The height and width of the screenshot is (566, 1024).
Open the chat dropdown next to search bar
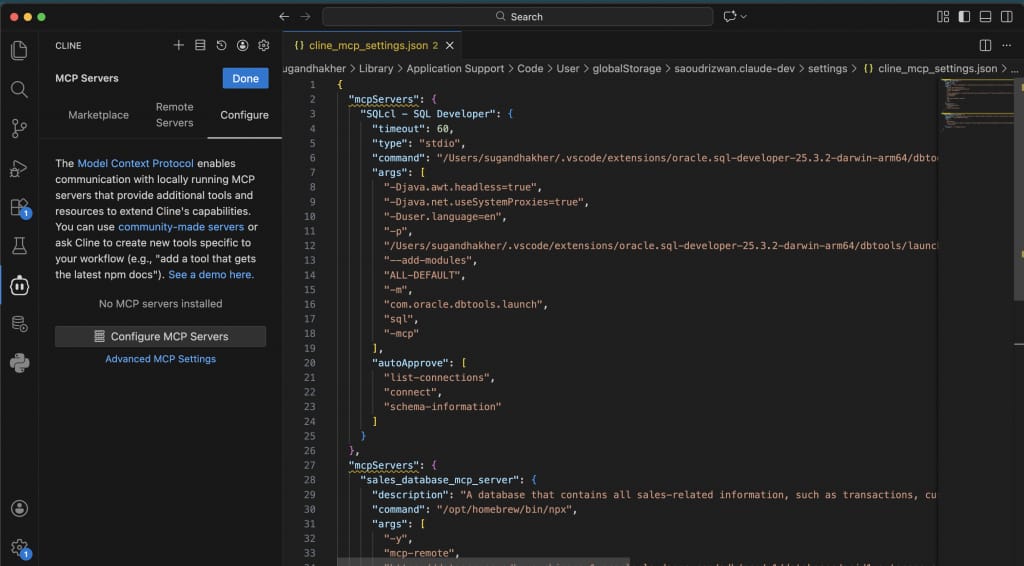point(743,17)
